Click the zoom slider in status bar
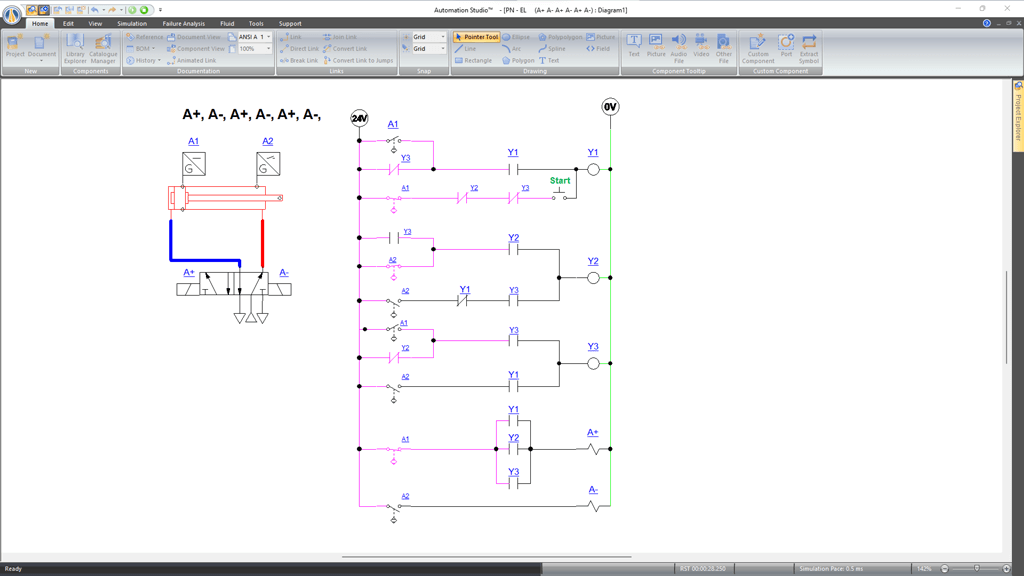This screenshot has height=576, width=1024. tap(976, 569)
